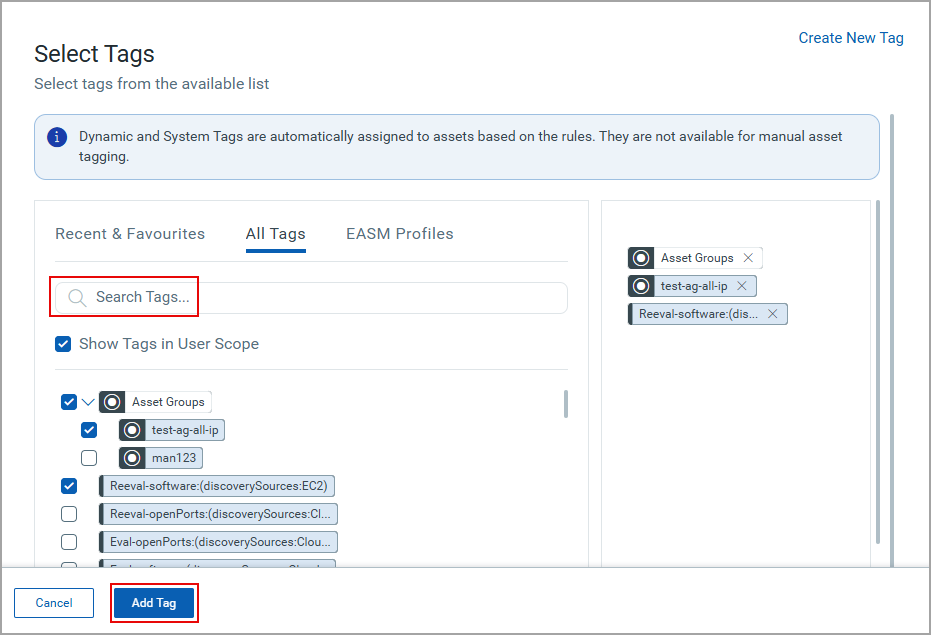Uncheck the Asset Groups checkbox

coord(68,401)
